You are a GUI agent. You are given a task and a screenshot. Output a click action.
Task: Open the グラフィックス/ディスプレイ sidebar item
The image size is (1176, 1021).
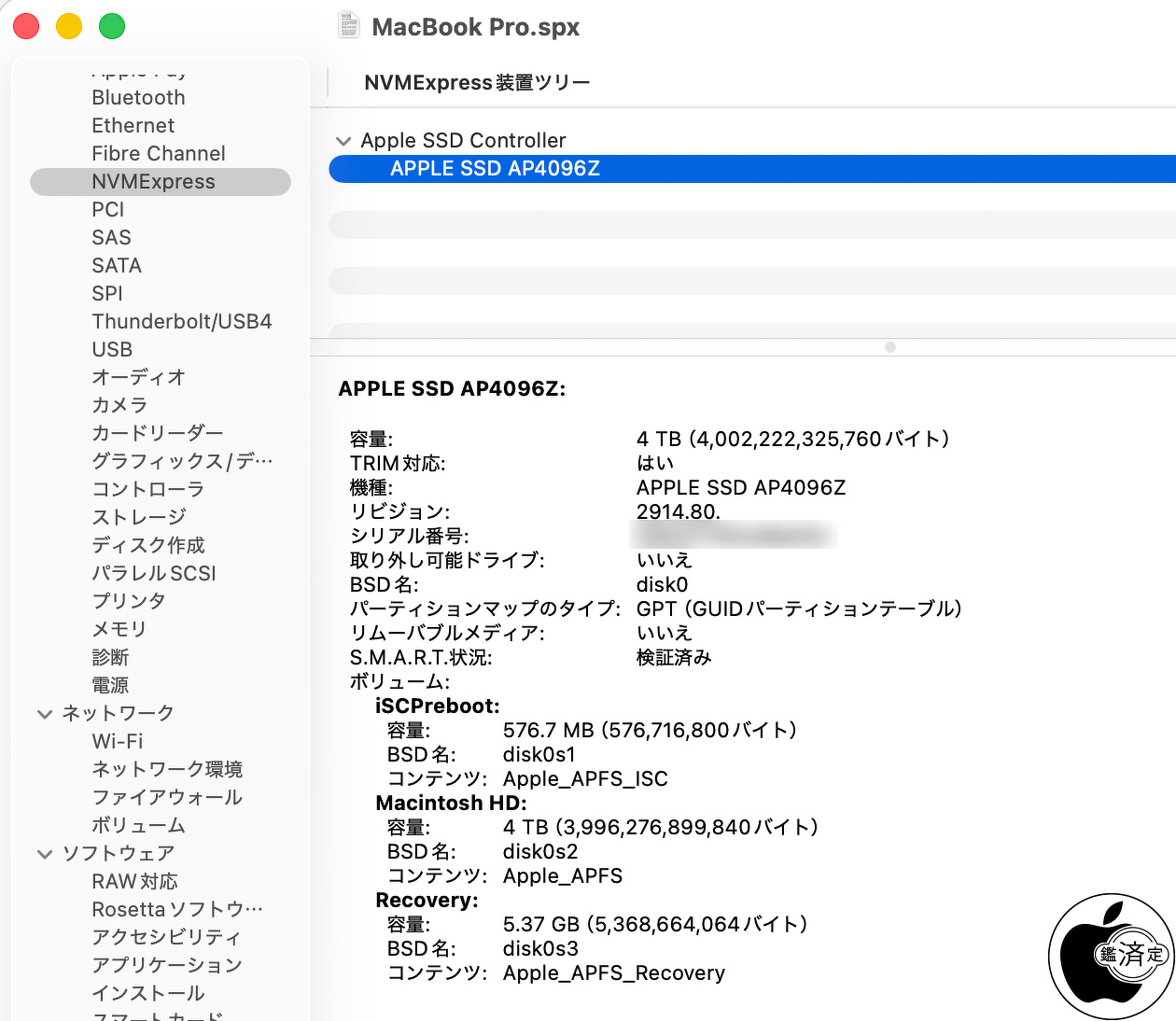[x=182, y=461]
